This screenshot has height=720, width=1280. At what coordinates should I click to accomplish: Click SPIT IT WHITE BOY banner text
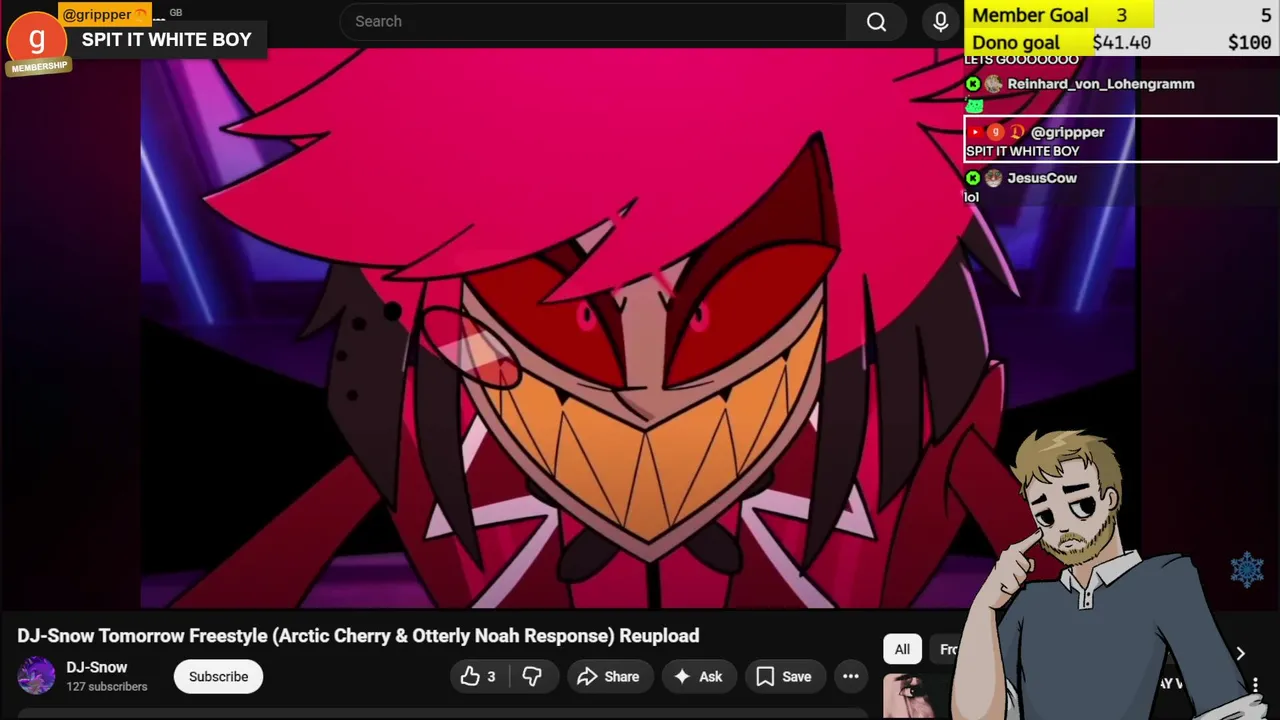(166, 40)
